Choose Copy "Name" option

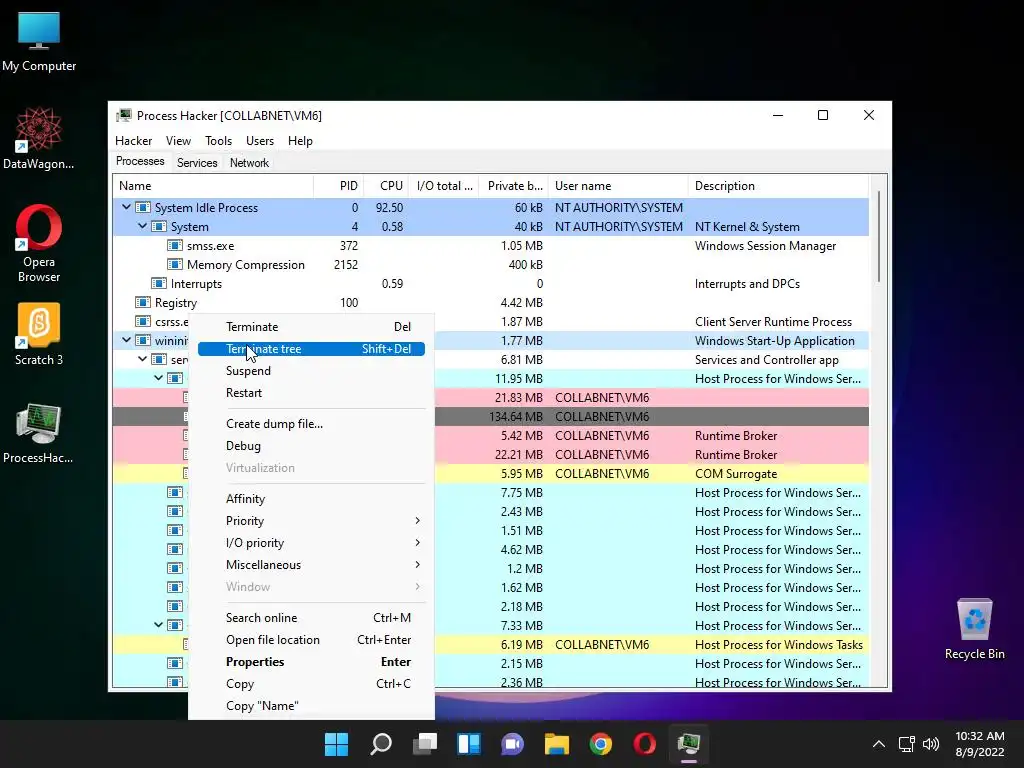point(312,707)
